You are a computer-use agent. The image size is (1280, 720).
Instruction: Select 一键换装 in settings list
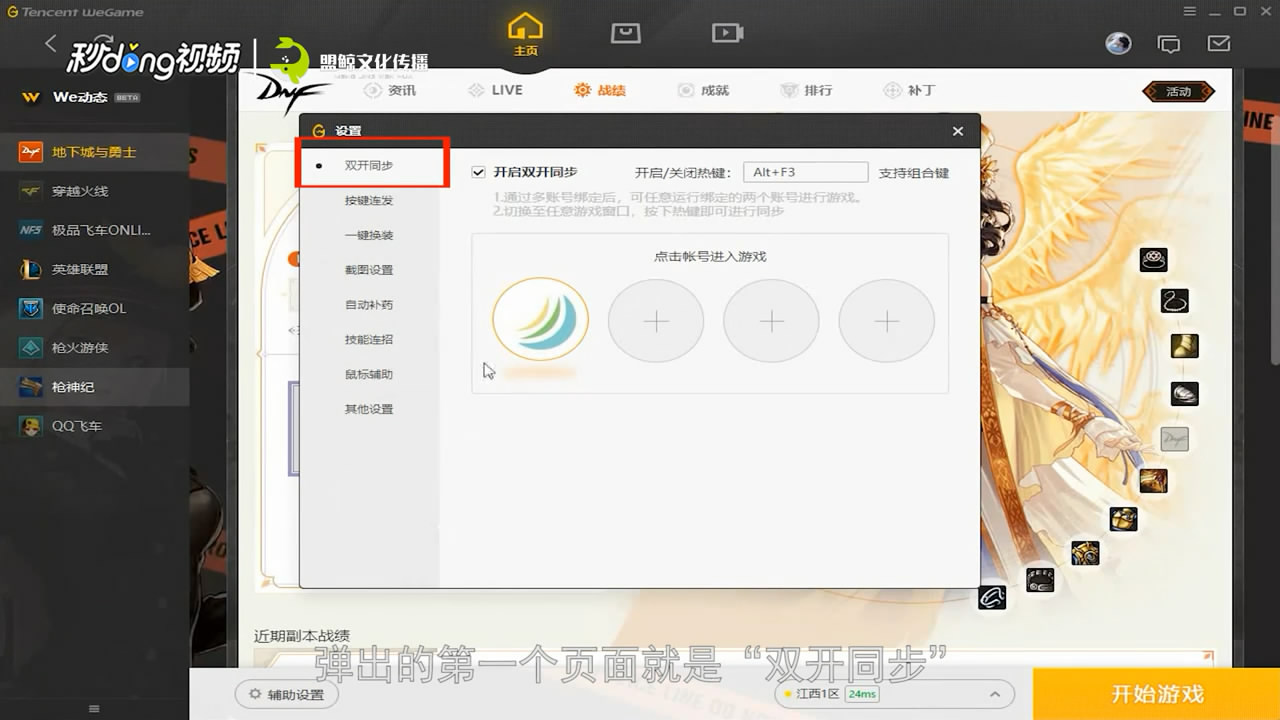(x=369, y=235)
